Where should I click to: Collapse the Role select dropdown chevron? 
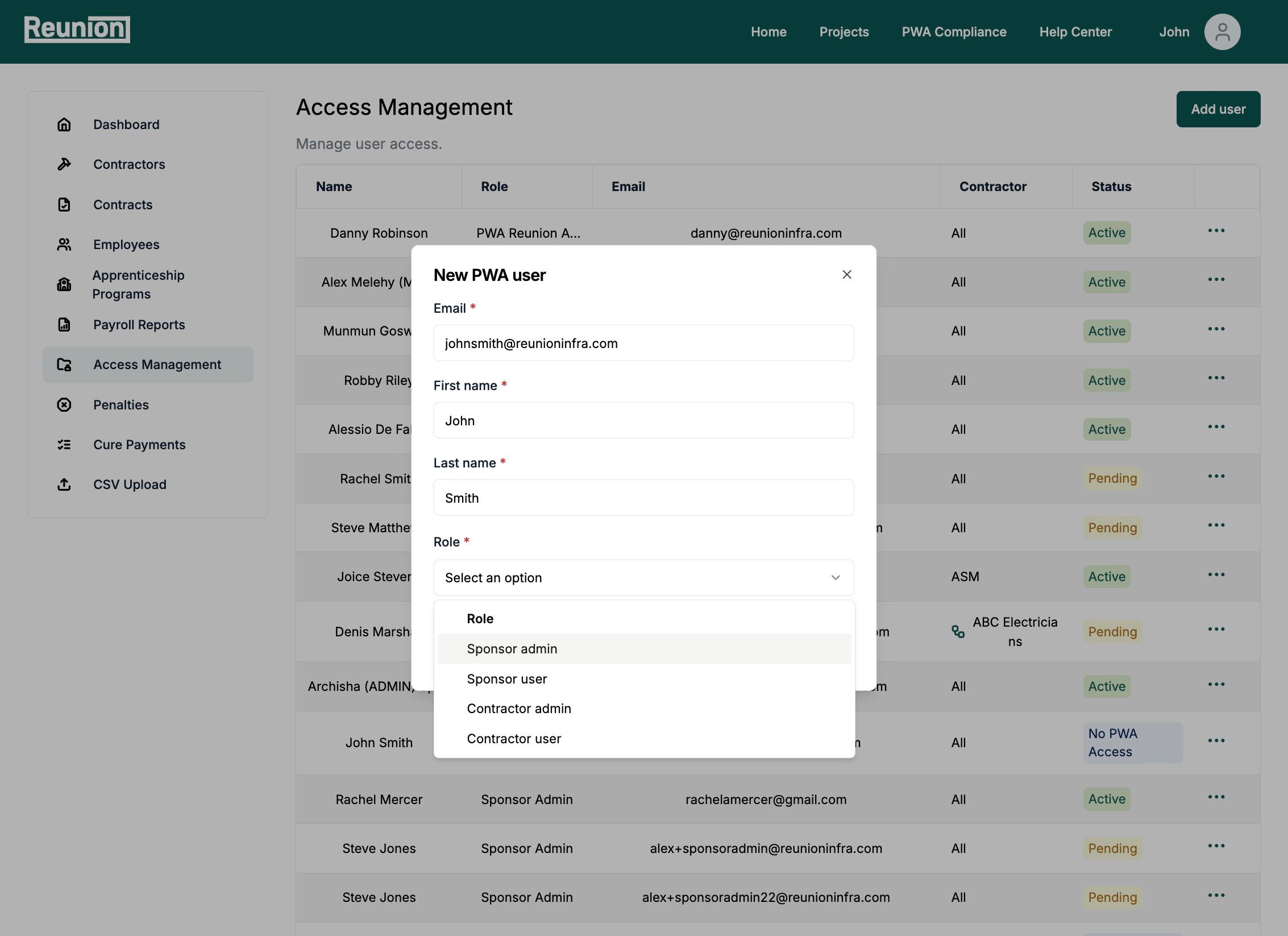click(836, 578)
